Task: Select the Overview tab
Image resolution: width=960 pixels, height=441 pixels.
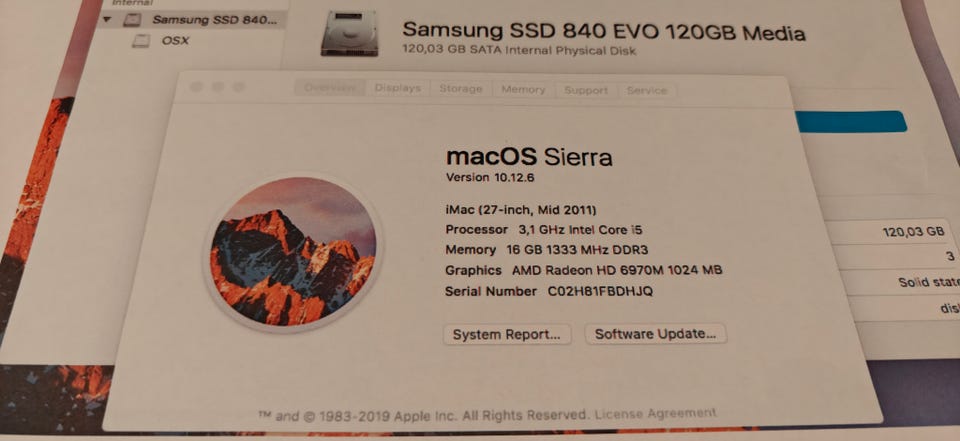Action: point(331,88)
